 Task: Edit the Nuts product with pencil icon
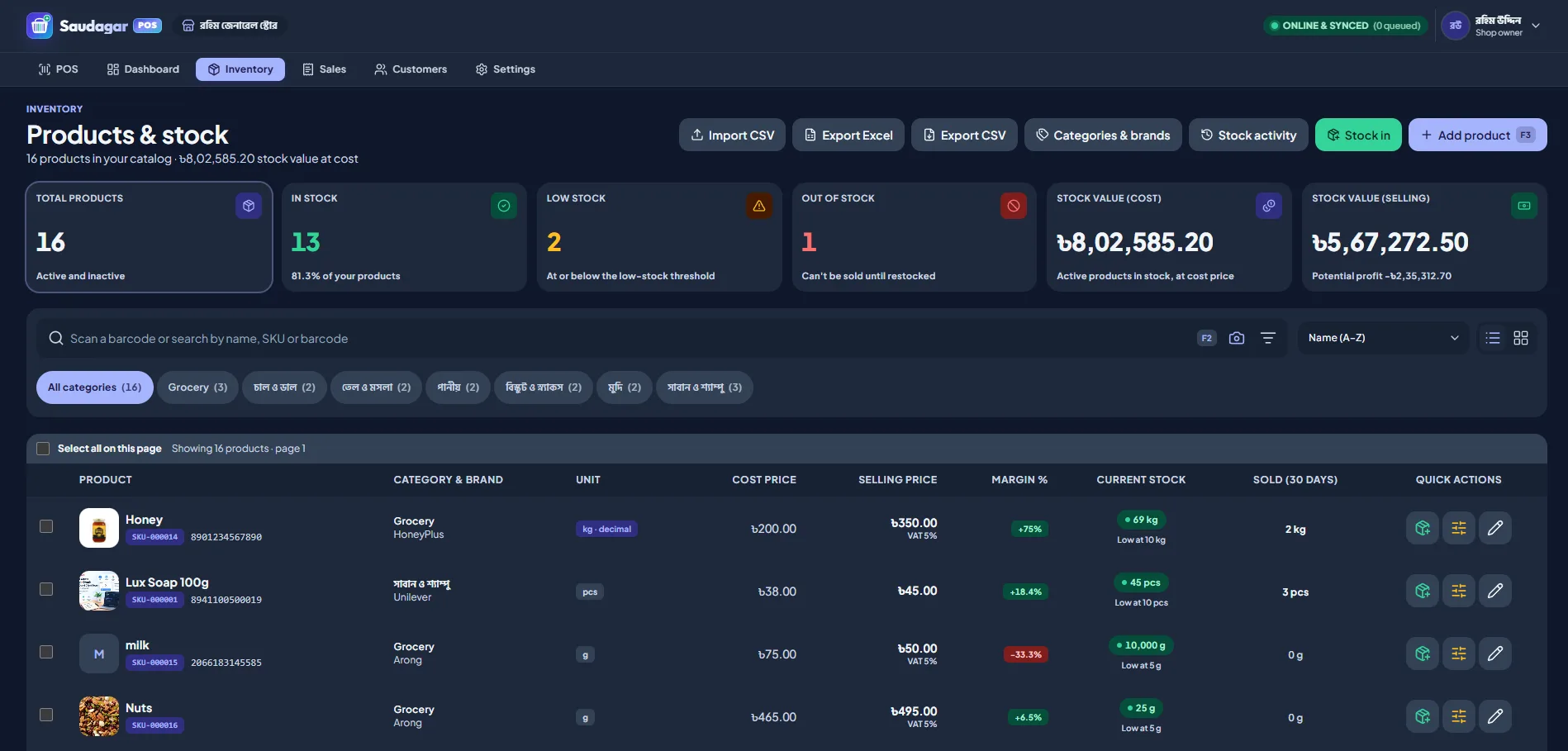[1495, 716]
